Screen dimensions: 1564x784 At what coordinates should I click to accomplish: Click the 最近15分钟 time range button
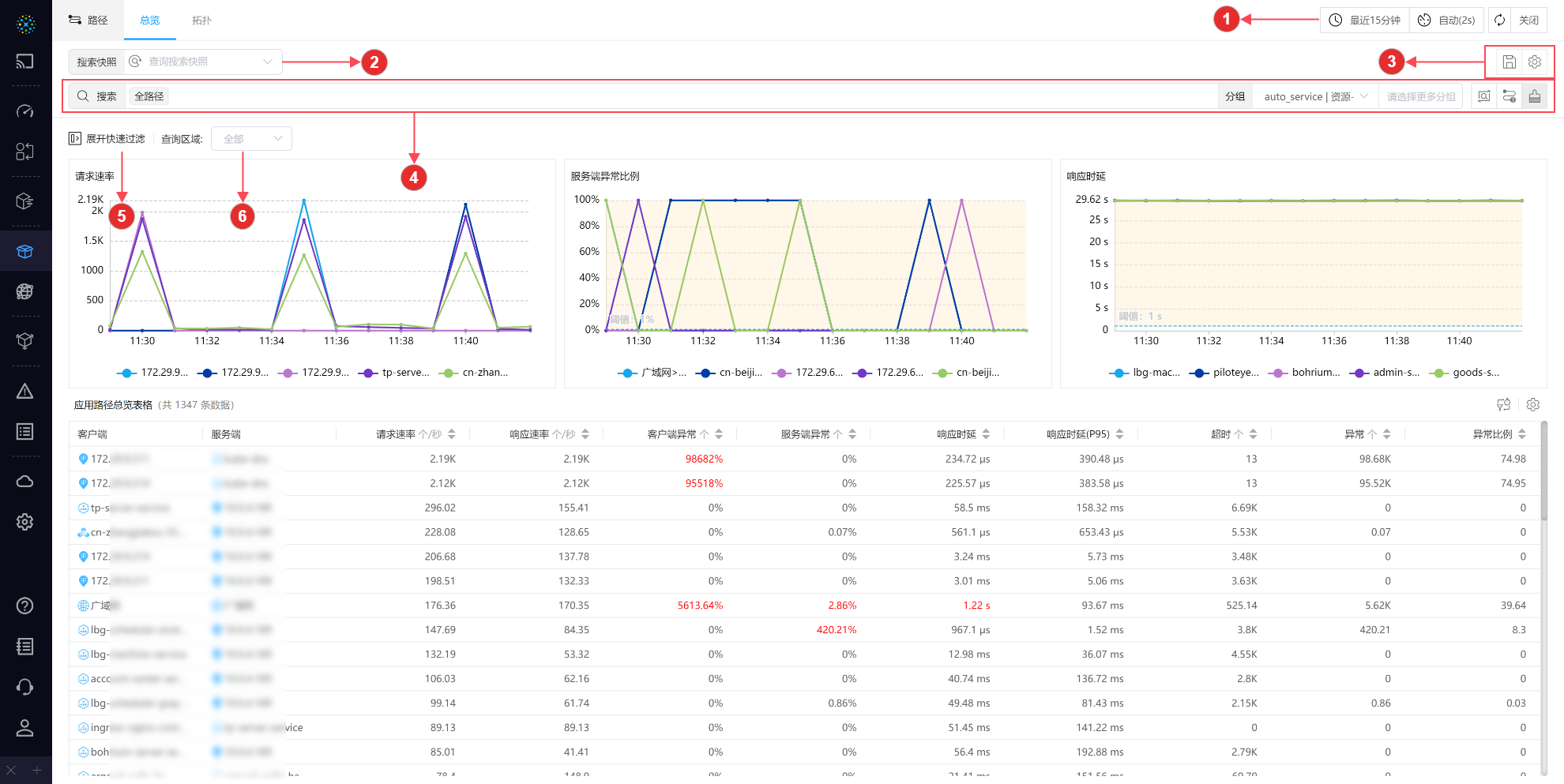click(x=1364, y=21)
